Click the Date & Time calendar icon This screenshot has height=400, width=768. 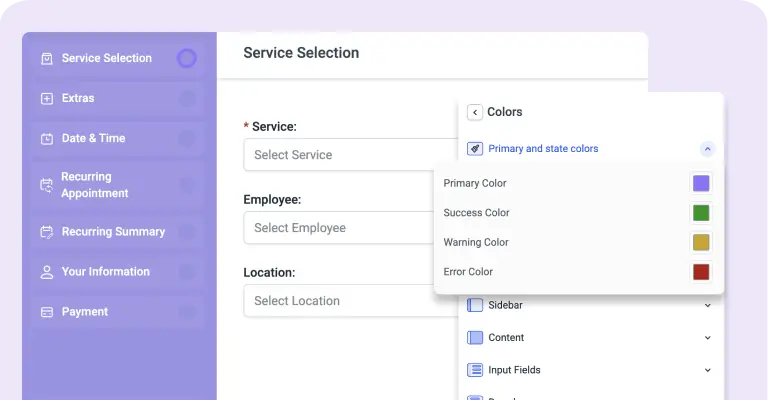pyautogui.click(x=47, y=139)
